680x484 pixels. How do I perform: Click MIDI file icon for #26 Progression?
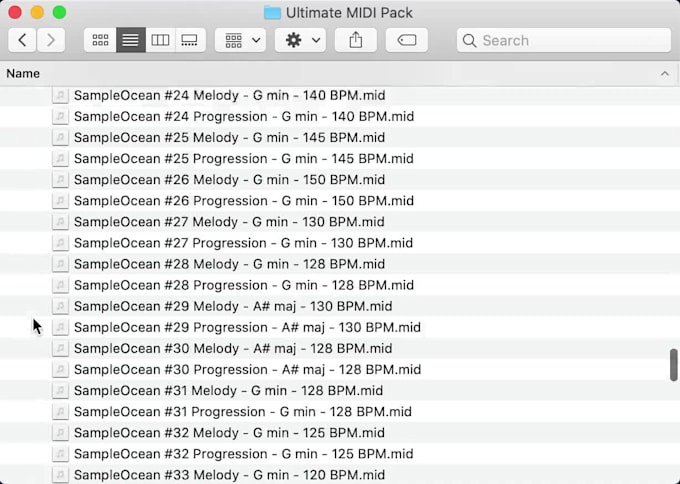click(60, 200)
